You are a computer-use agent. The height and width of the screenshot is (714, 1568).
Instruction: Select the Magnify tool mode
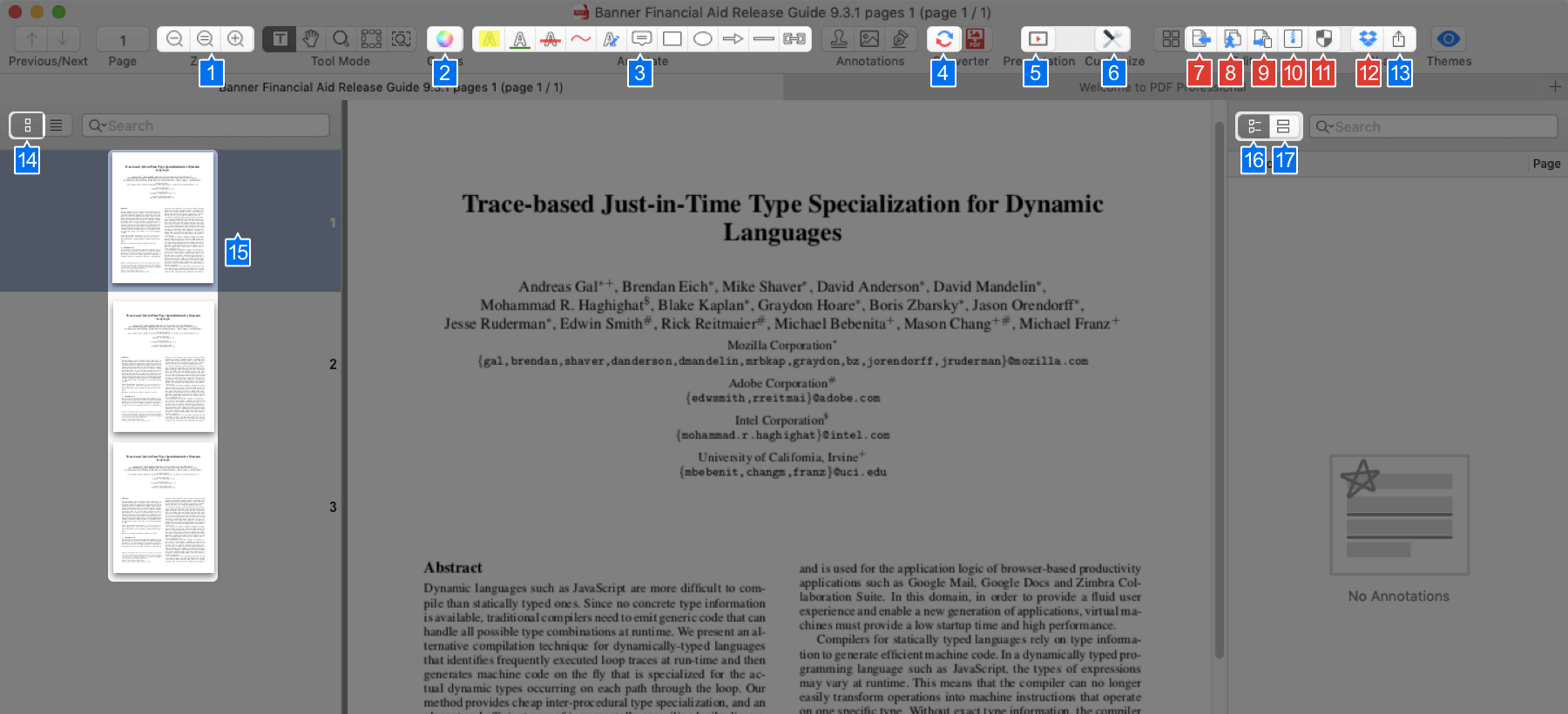341,39
